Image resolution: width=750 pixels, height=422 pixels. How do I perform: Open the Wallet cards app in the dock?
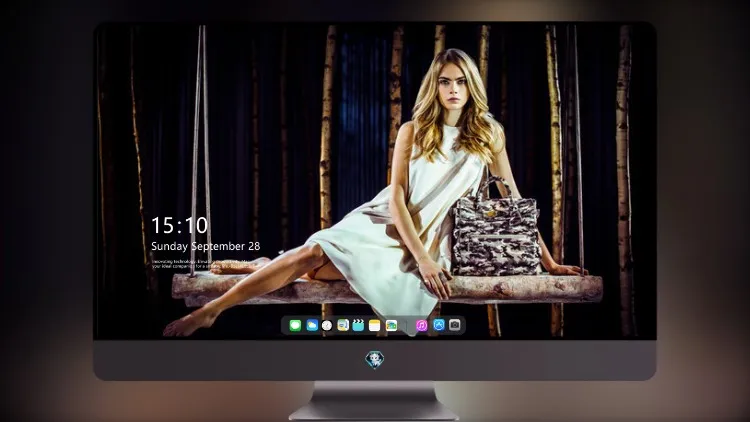(391, 325)
